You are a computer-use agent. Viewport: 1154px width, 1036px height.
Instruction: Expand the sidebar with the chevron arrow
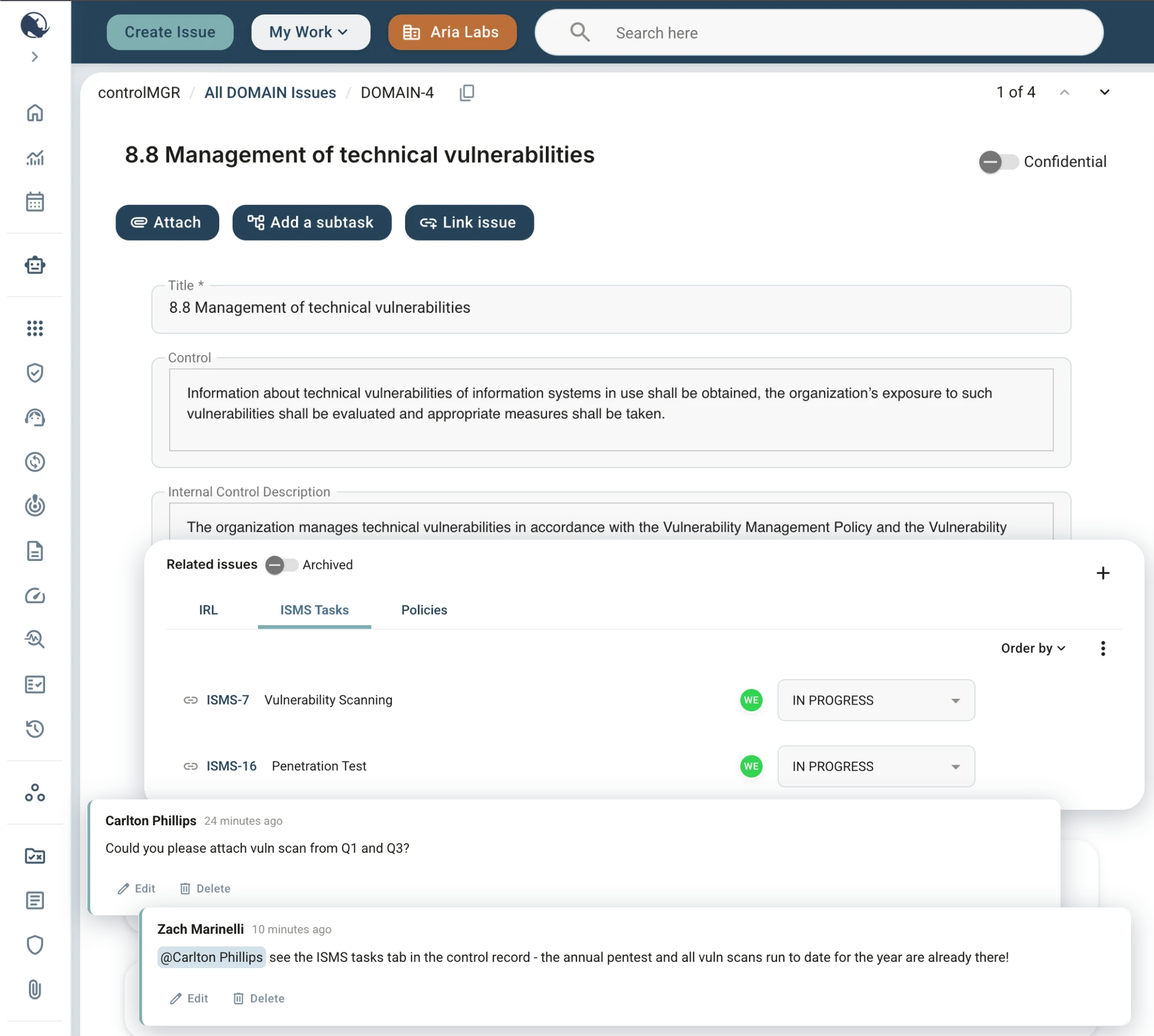pyautogui.click(x=35, y=57)
